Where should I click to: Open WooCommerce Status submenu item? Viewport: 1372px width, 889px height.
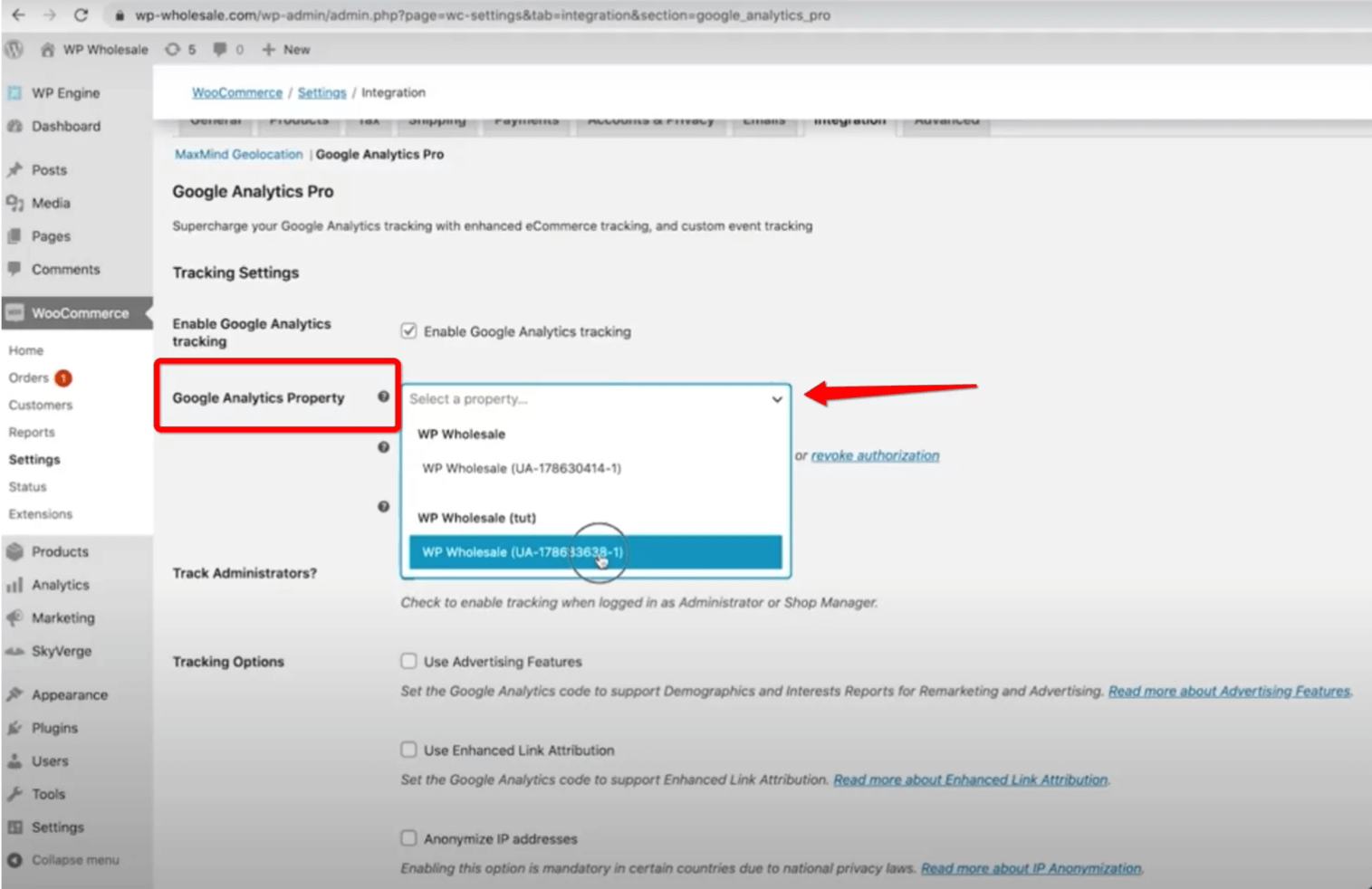click(27, 486)
